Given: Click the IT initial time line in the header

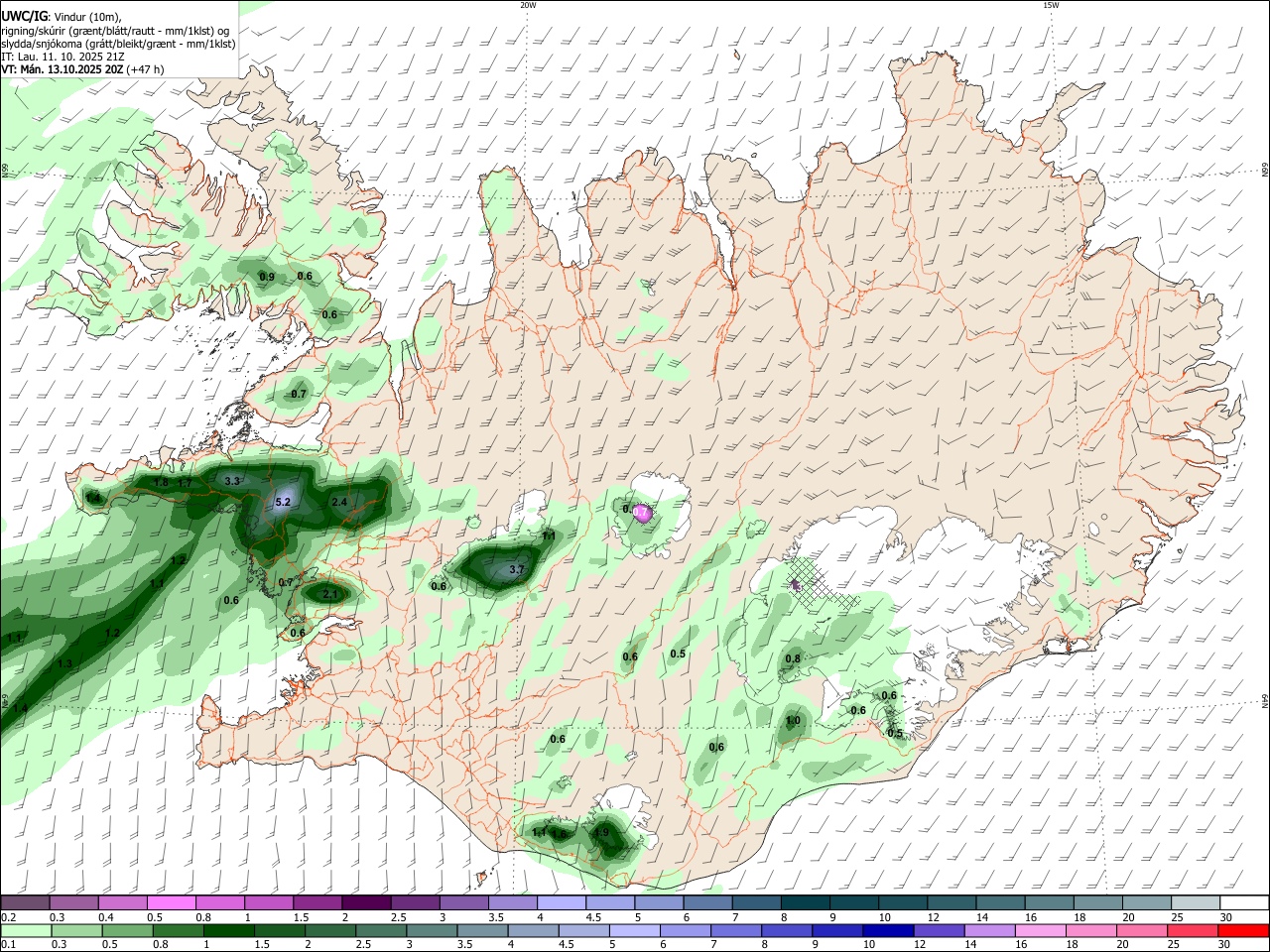Looking at the screenshot, I should (63, 57).
